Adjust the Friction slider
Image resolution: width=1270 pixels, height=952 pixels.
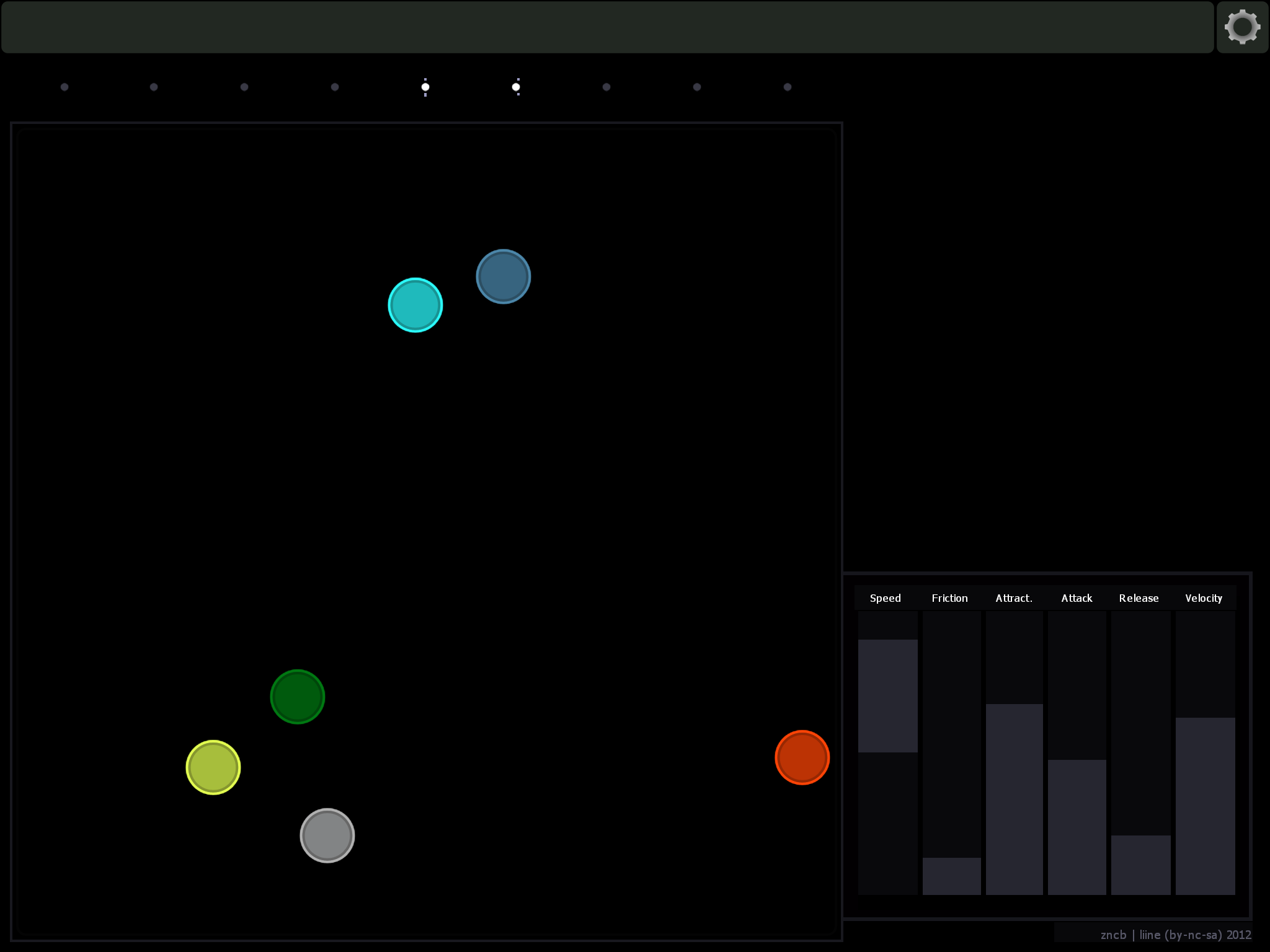pos(952,753)
